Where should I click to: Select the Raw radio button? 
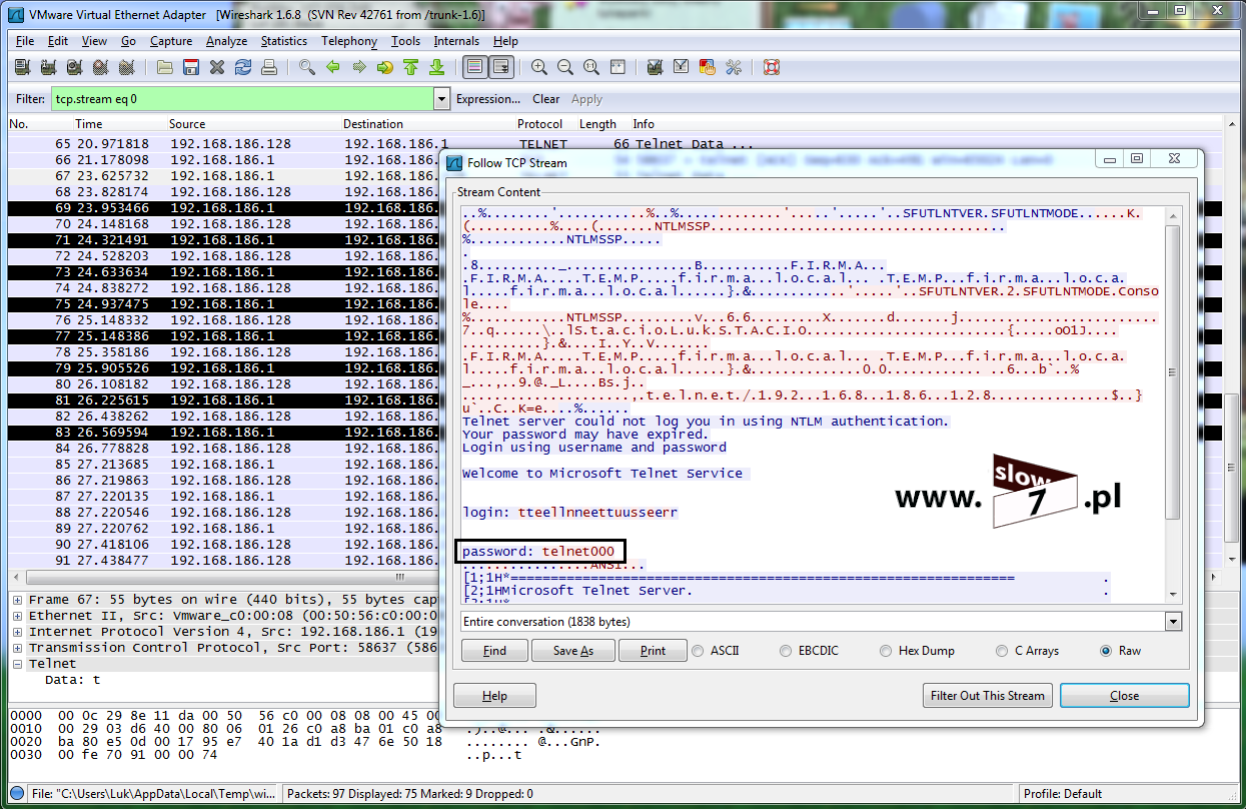pos(1106,651)
